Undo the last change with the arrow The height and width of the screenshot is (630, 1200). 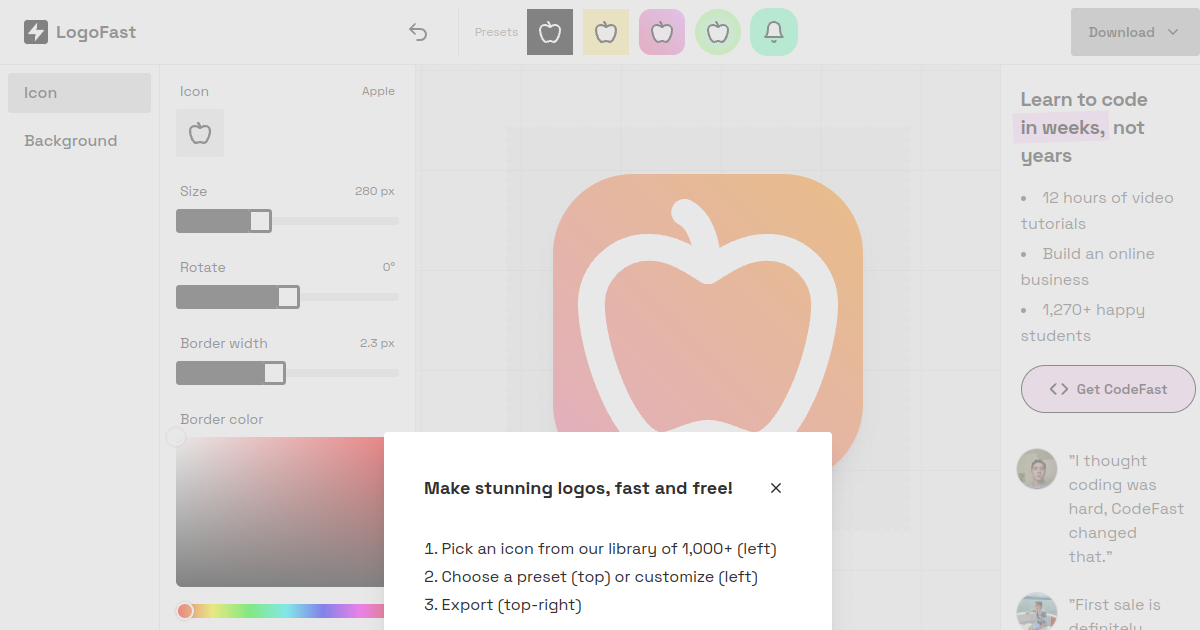418,32
